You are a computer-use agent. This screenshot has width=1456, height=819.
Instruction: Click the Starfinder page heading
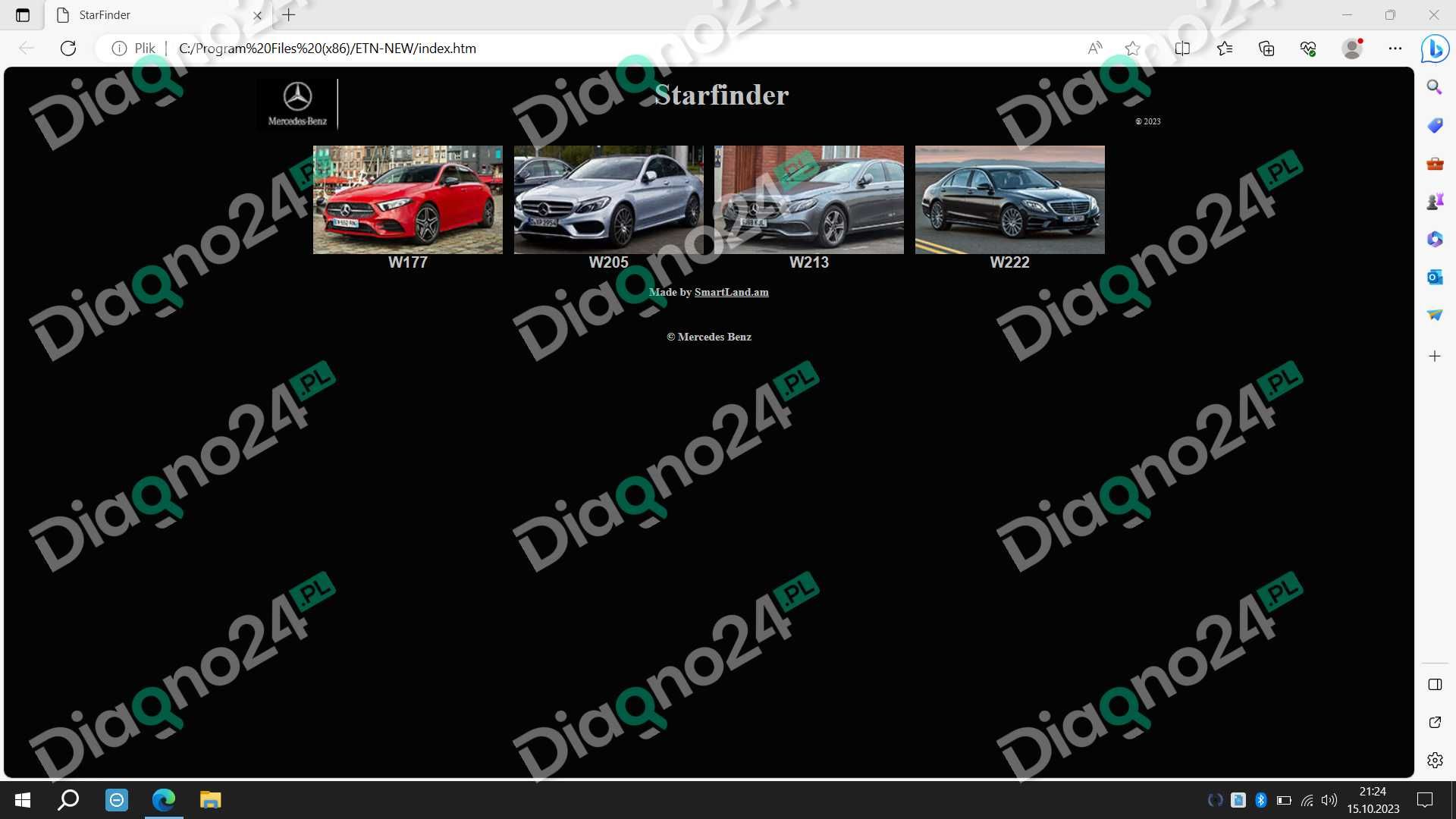721,95
